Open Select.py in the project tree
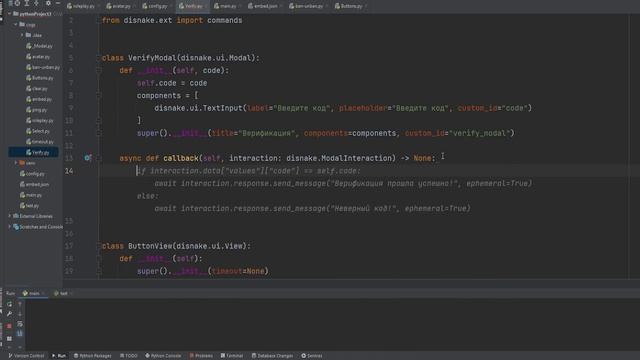The width and height of the screenshot is (640, 360). 38,131
